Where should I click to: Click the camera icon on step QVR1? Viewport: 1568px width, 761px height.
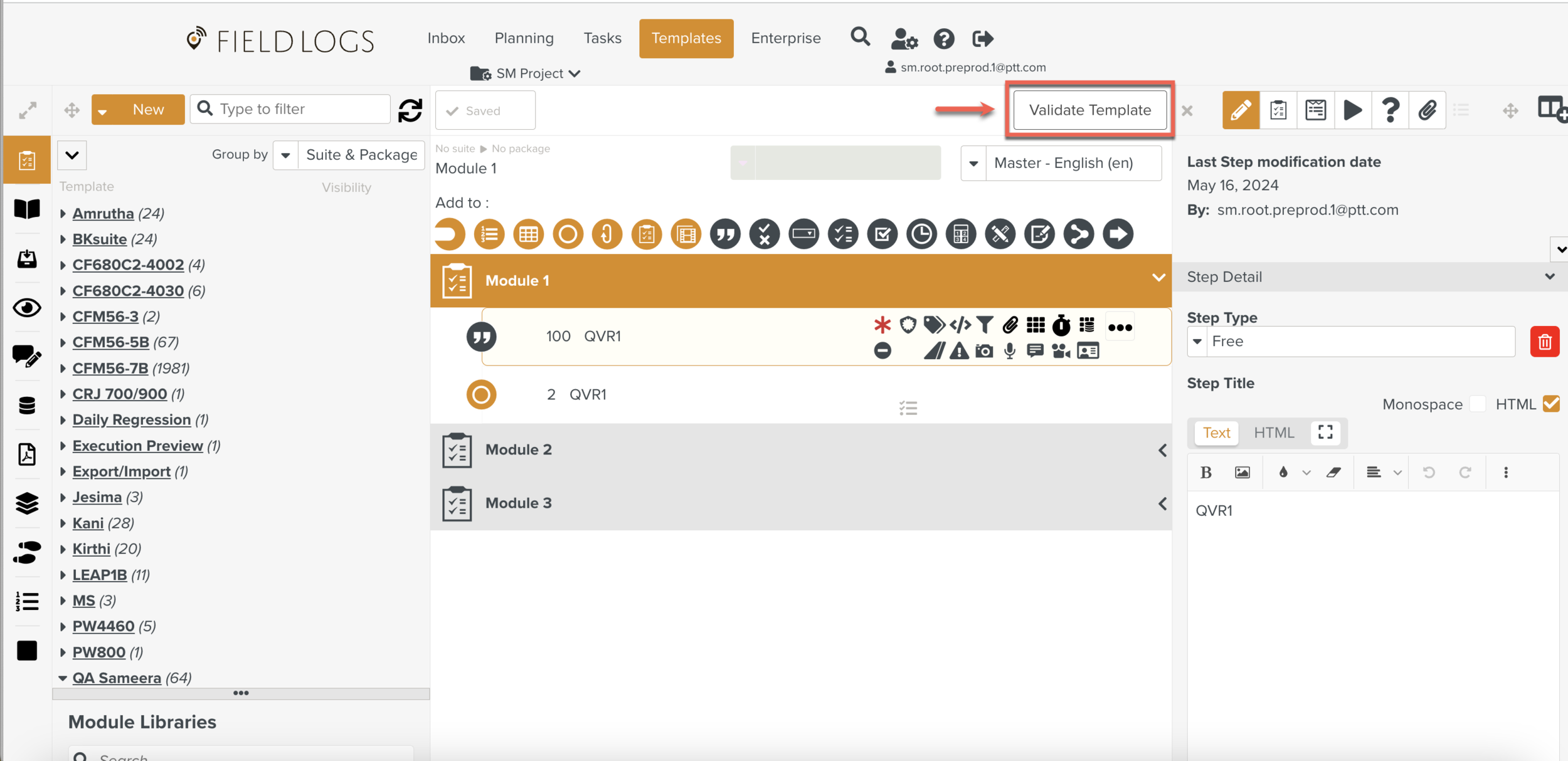click(x=984, y=351)
